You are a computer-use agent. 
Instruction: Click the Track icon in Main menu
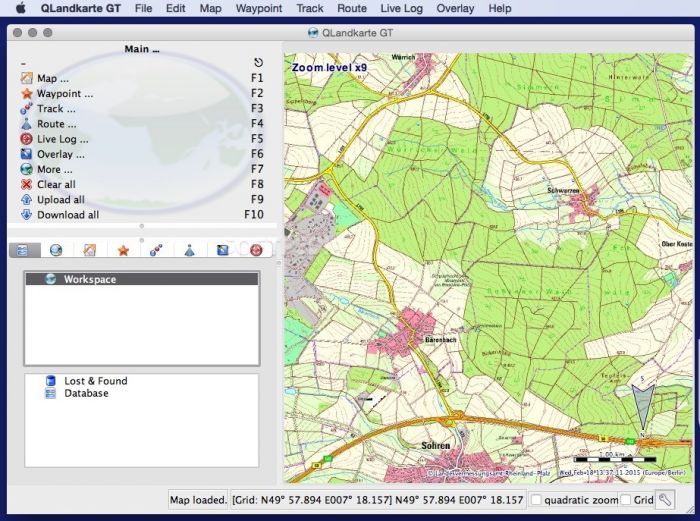click(26, 108)
